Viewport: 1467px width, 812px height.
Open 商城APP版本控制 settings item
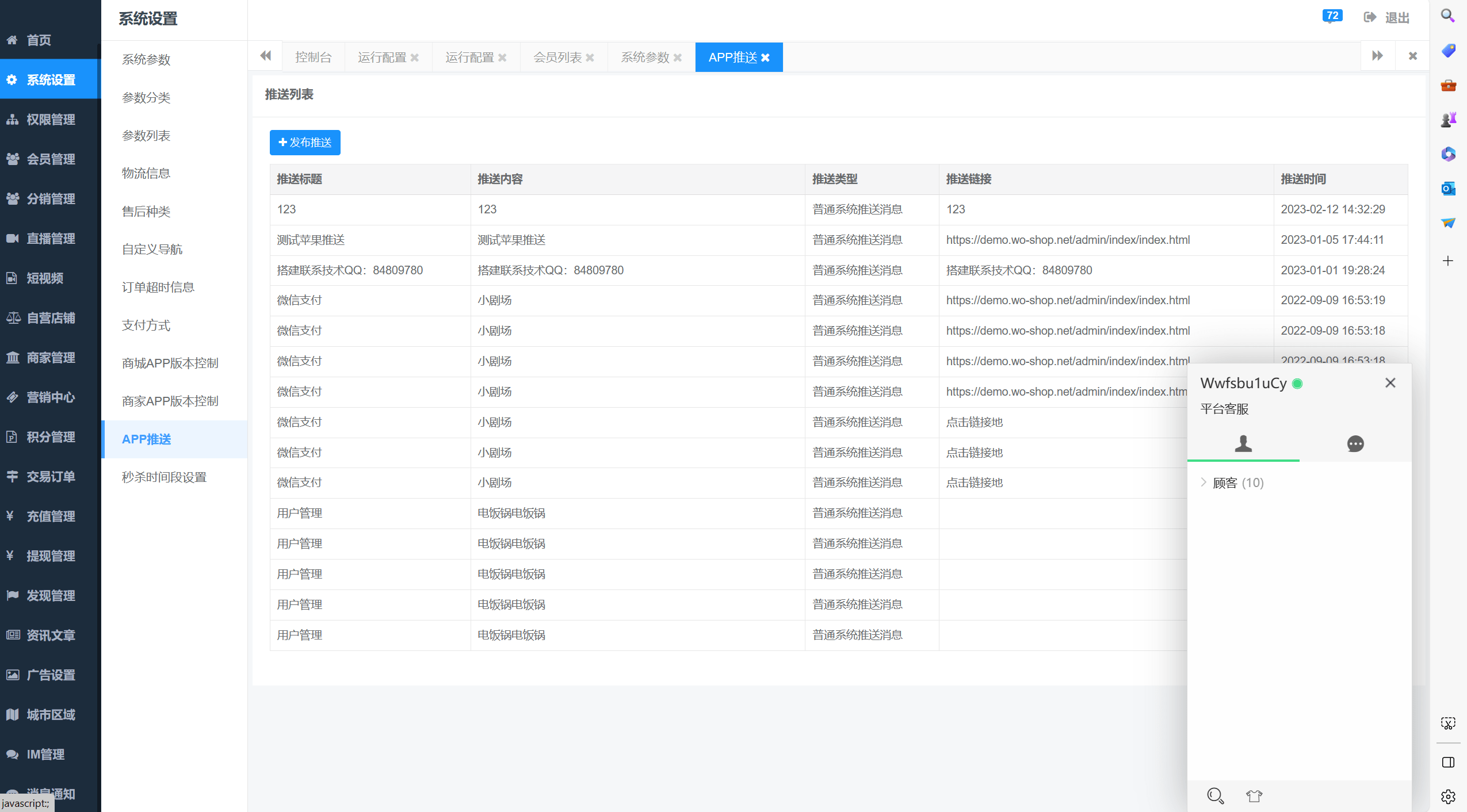click(x=170, y=363)
